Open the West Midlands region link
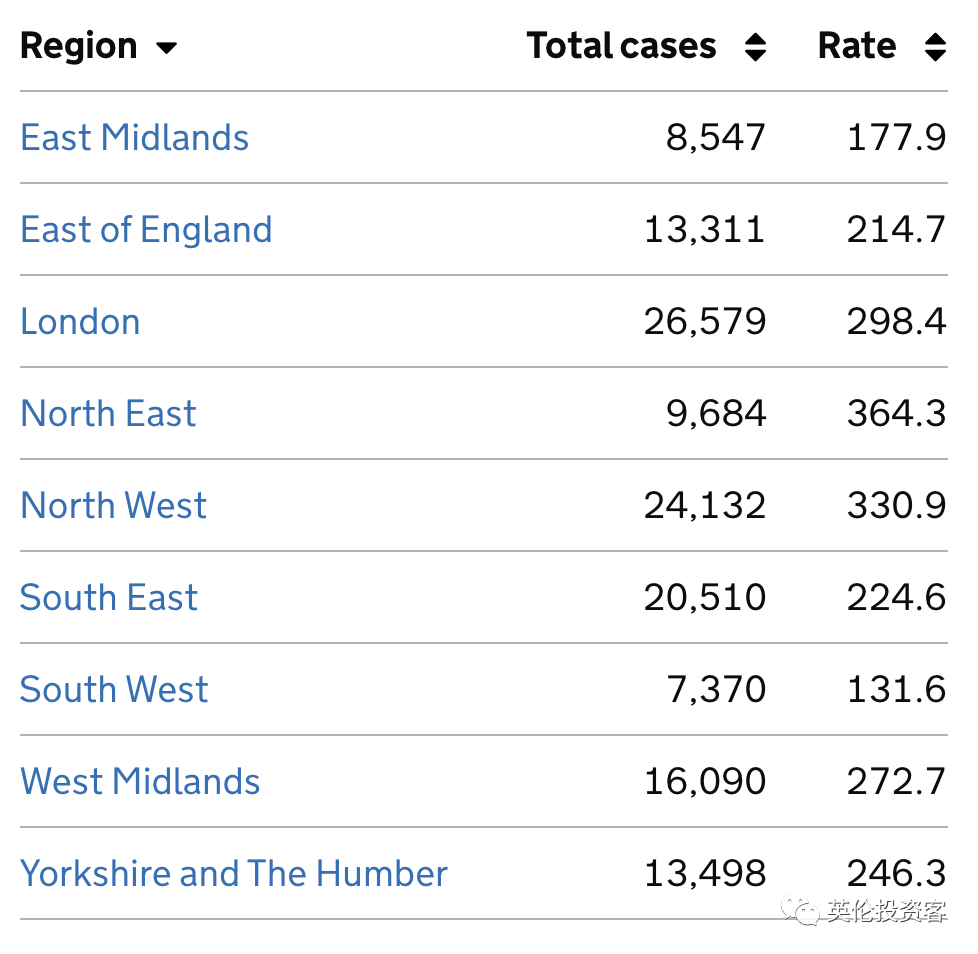Image resolution: width=978 pixels, height=954 pixels. pos(140,782)
